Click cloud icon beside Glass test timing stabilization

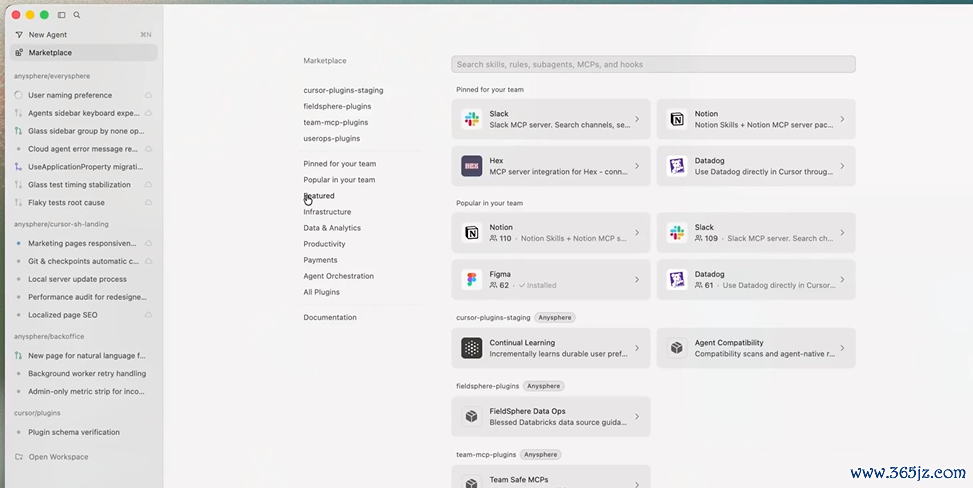[x=148, y=184]
